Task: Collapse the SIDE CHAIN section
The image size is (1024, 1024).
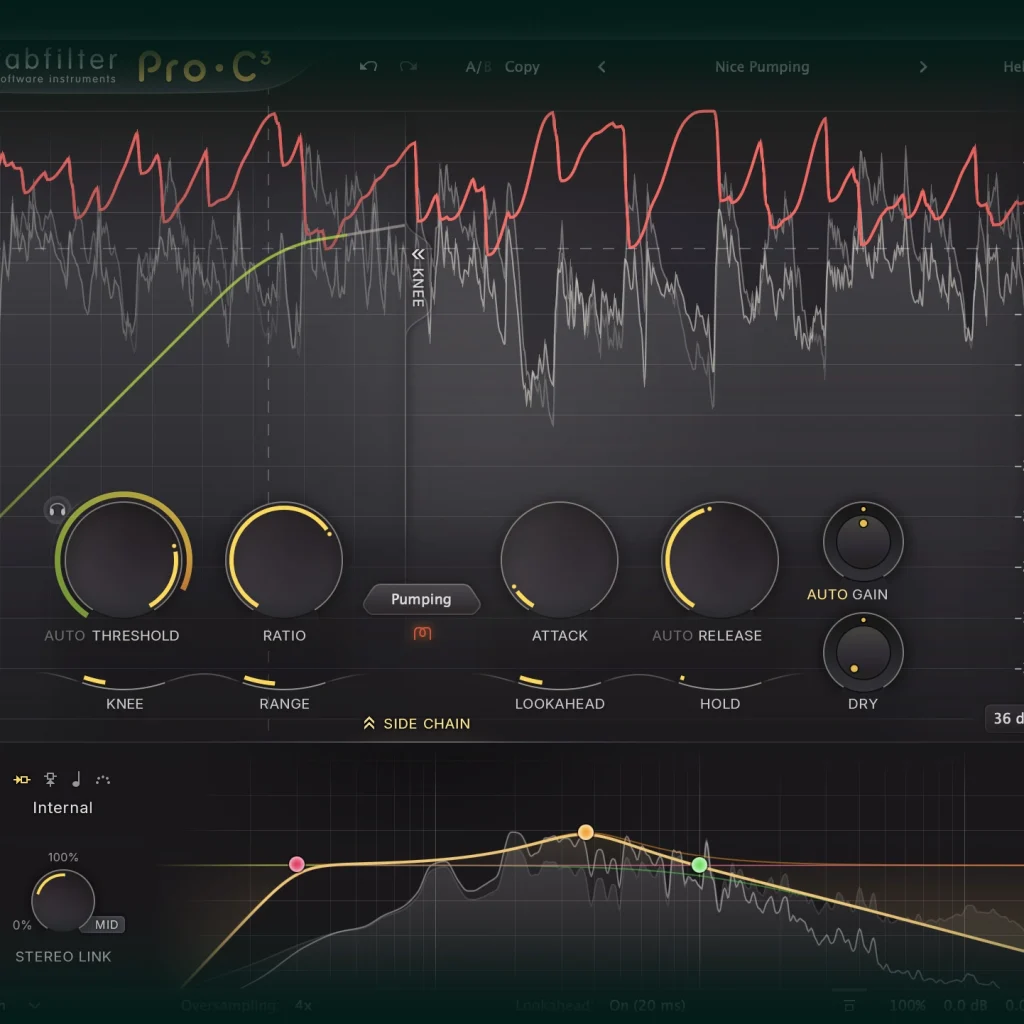Action: click(417, 724)
